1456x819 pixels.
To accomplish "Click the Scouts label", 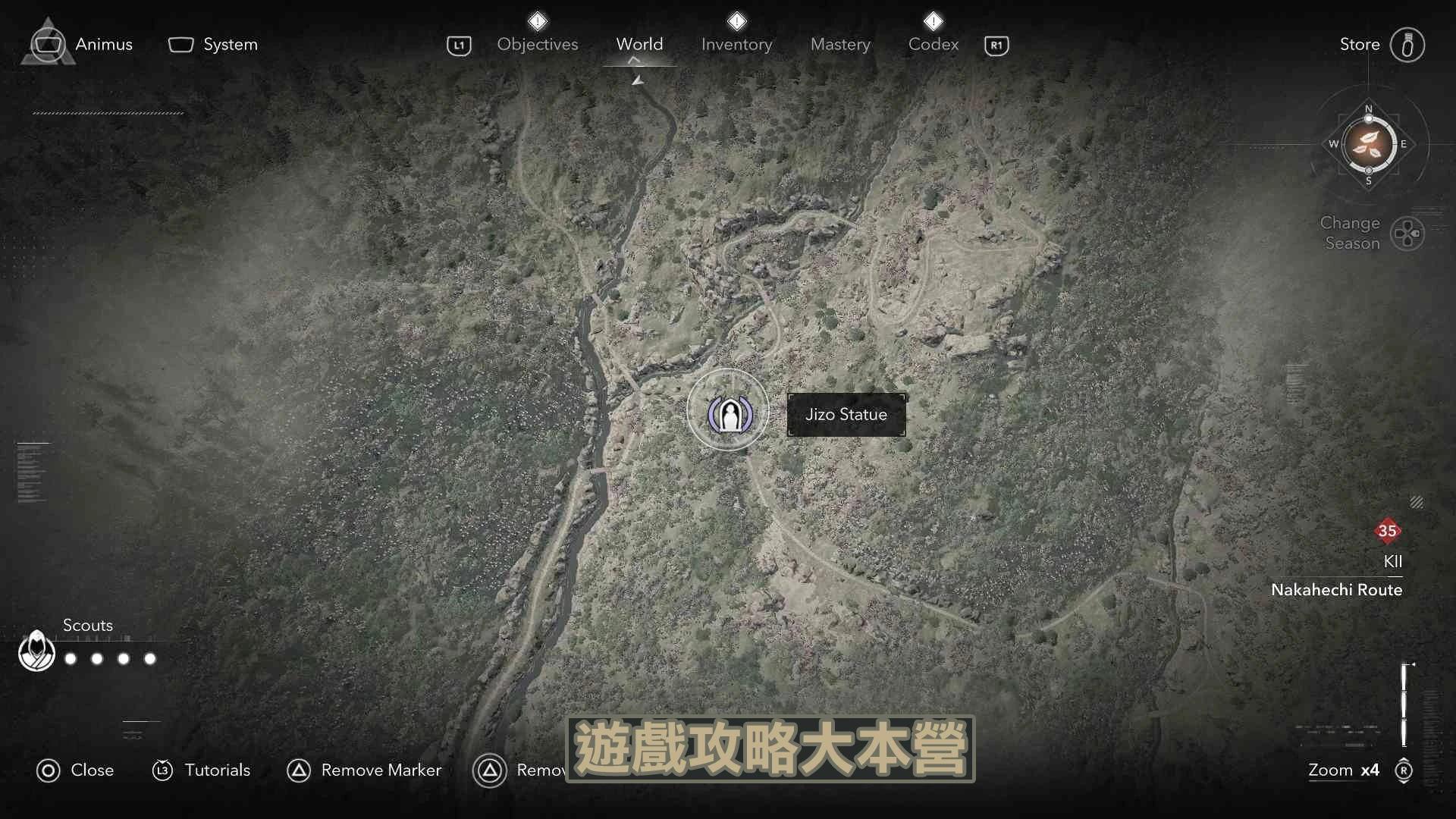I will [88, 625].
